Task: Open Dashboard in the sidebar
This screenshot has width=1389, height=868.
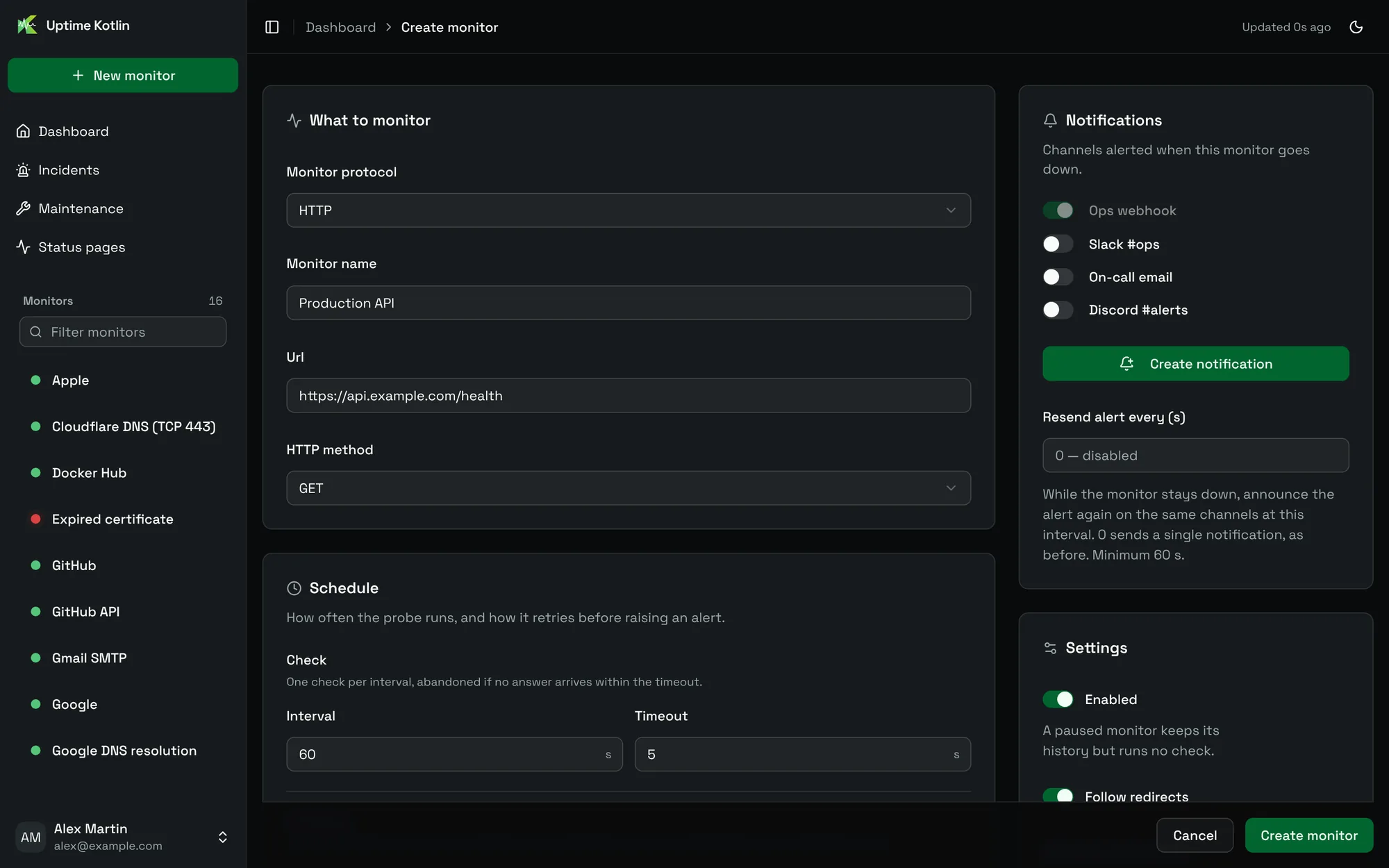Action: pyautogui.click(x=123, y=131)
